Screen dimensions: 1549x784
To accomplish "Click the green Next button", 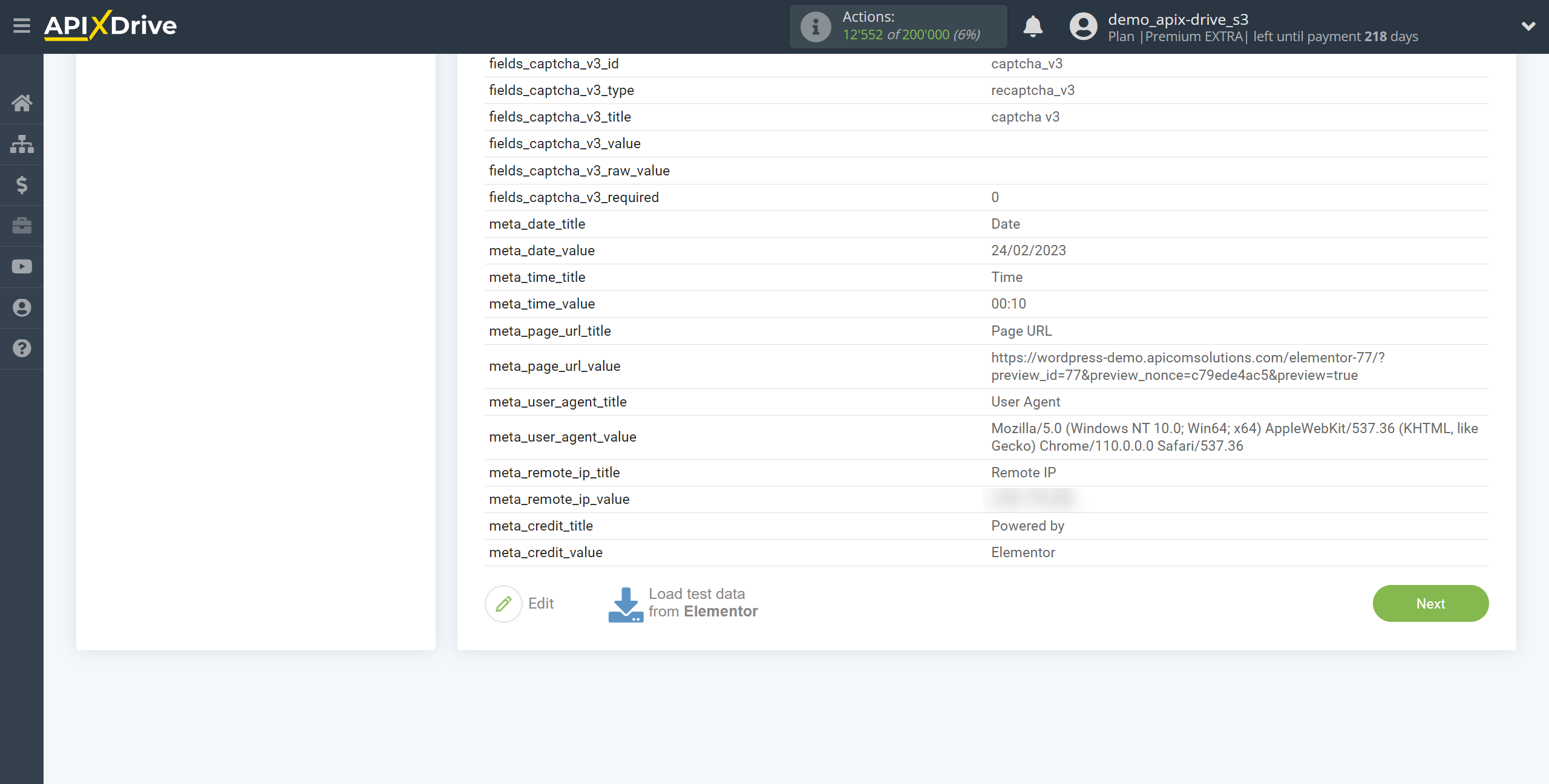I will pos(1430,604).
